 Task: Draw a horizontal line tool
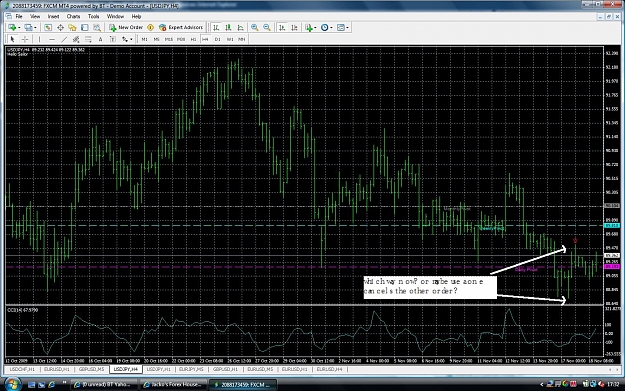pos(52,39)
